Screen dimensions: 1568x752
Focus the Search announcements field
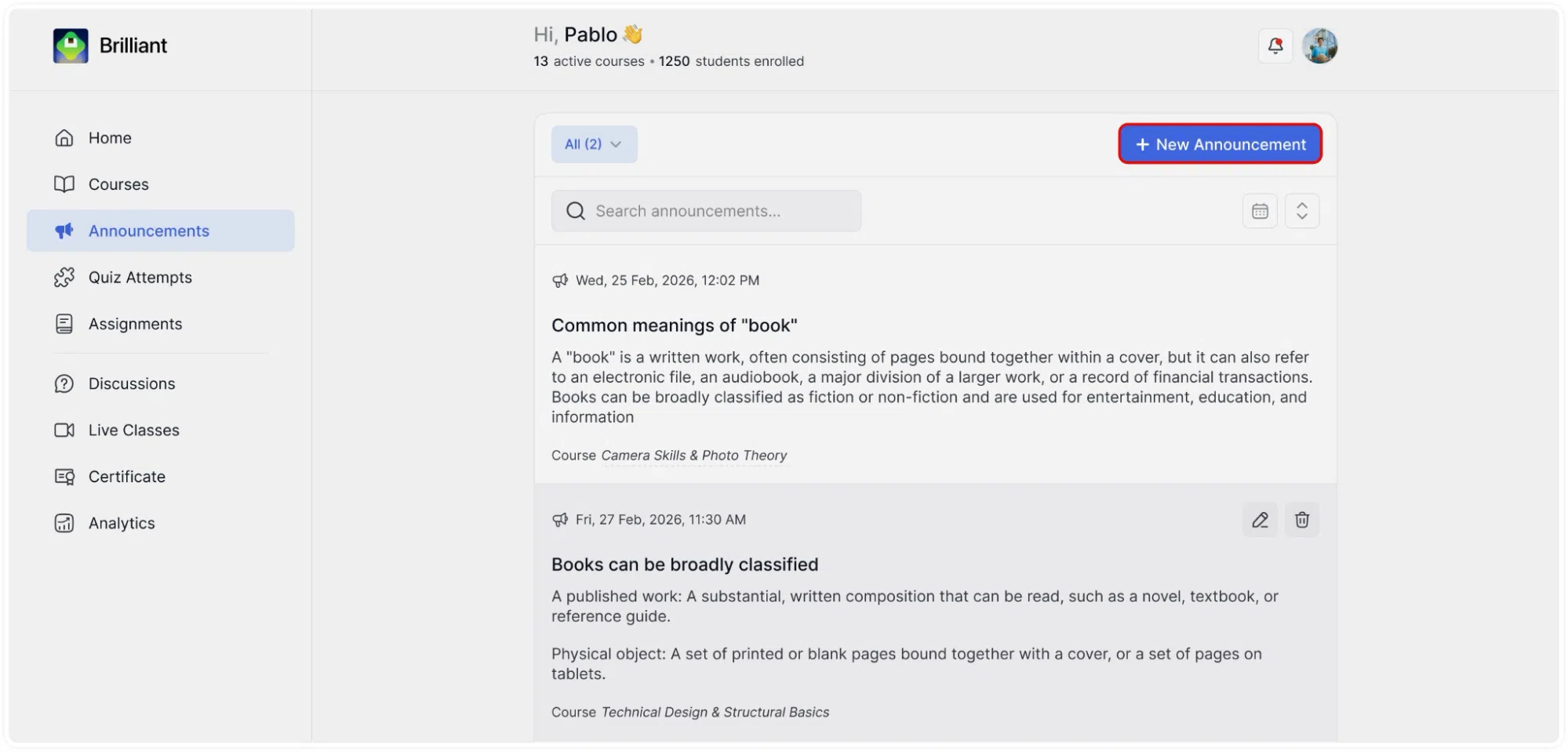click(x=706, y=211)
